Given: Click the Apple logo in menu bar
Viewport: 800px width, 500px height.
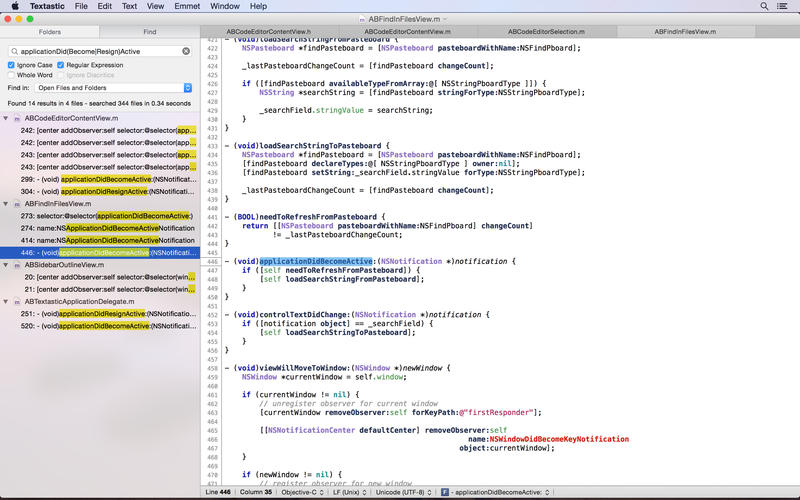Looking at the screenshot, I should click(14, 6).
